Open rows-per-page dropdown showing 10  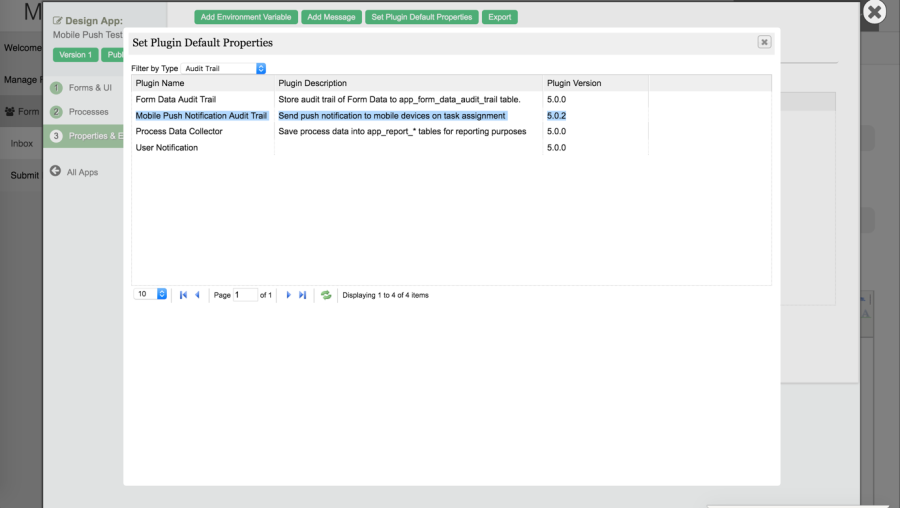pyautogui.click(x=152, y=295)
